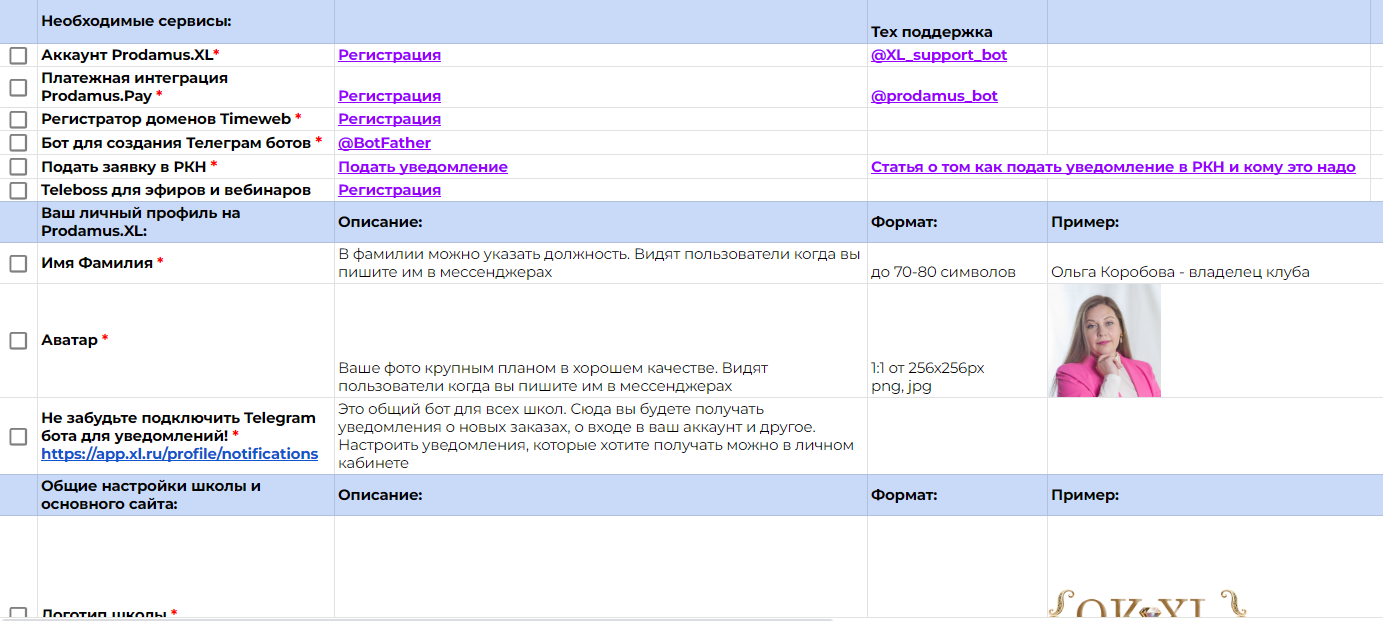This screenshot has width=1383, height=621.
Task: Select the Аккаунт Prodamus.XL* cell
Action: tap(186, 55)
